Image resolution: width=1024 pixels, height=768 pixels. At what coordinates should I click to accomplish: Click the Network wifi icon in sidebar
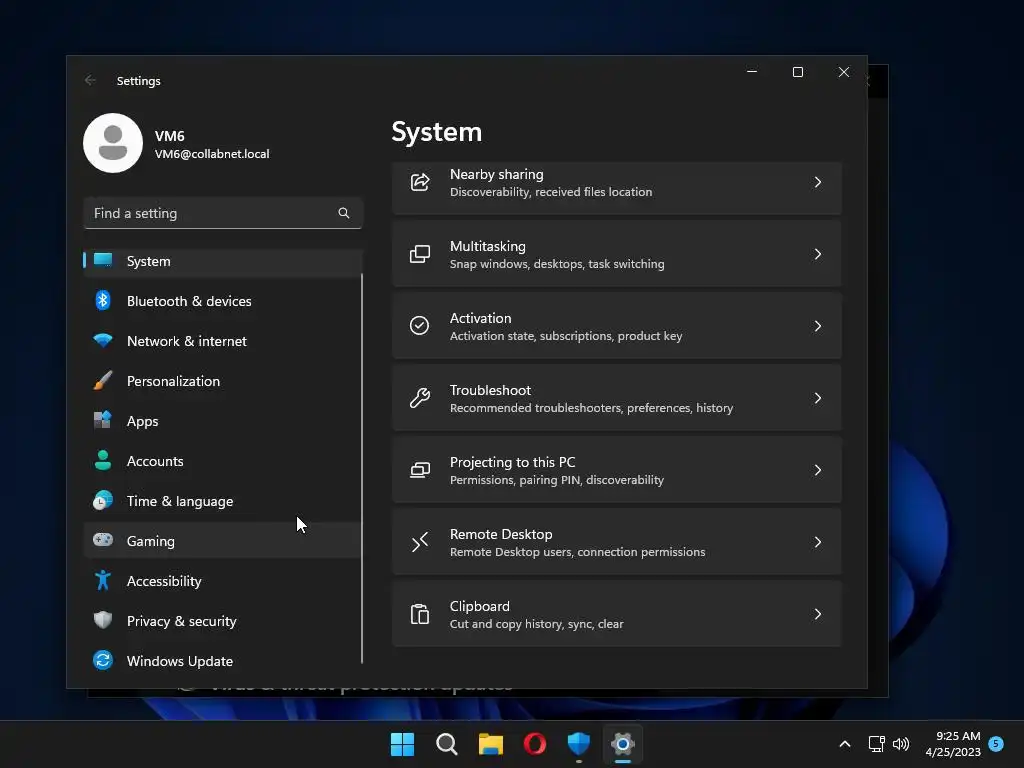coord(103,340)
